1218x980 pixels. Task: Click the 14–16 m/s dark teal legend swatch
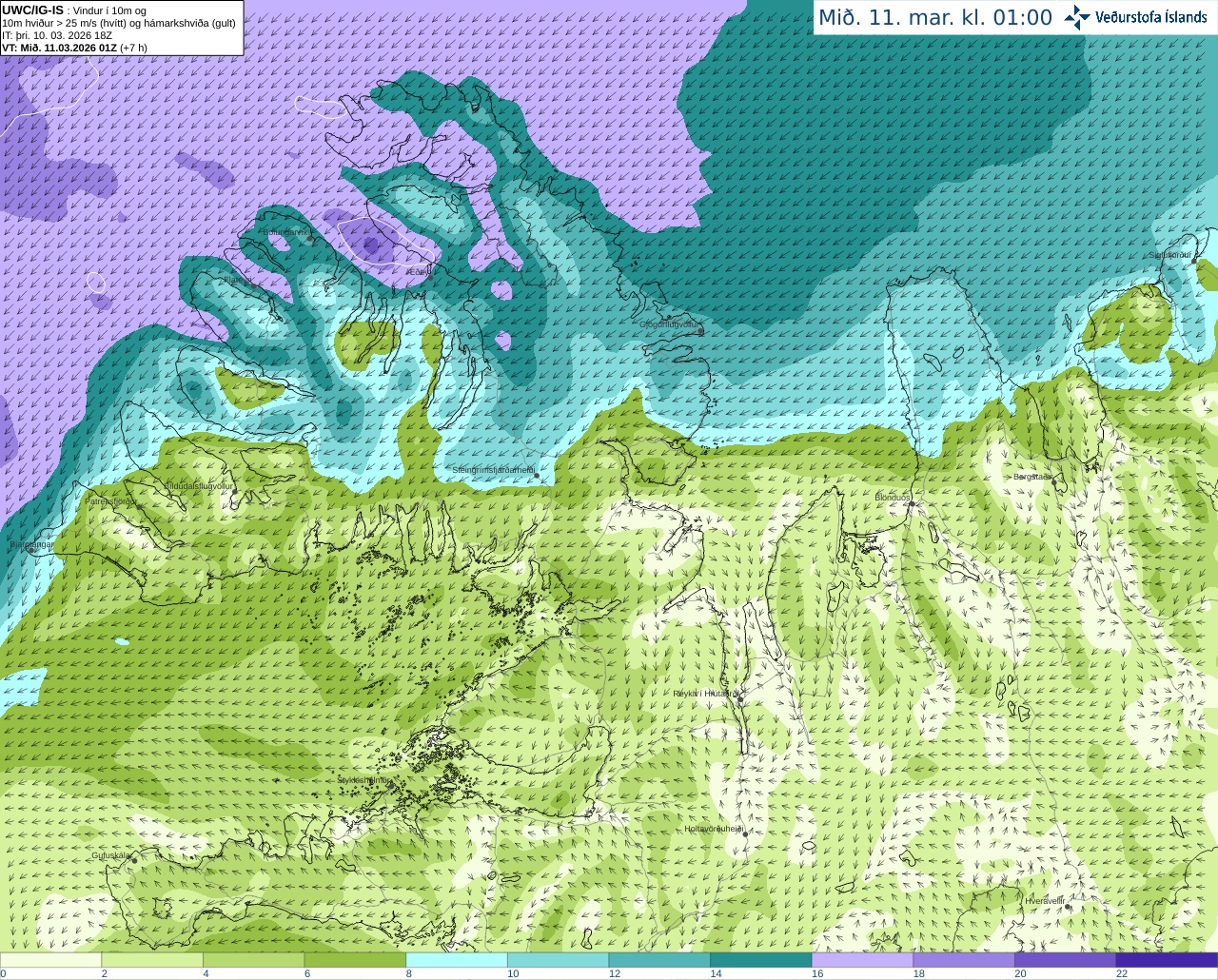(761, 960)
